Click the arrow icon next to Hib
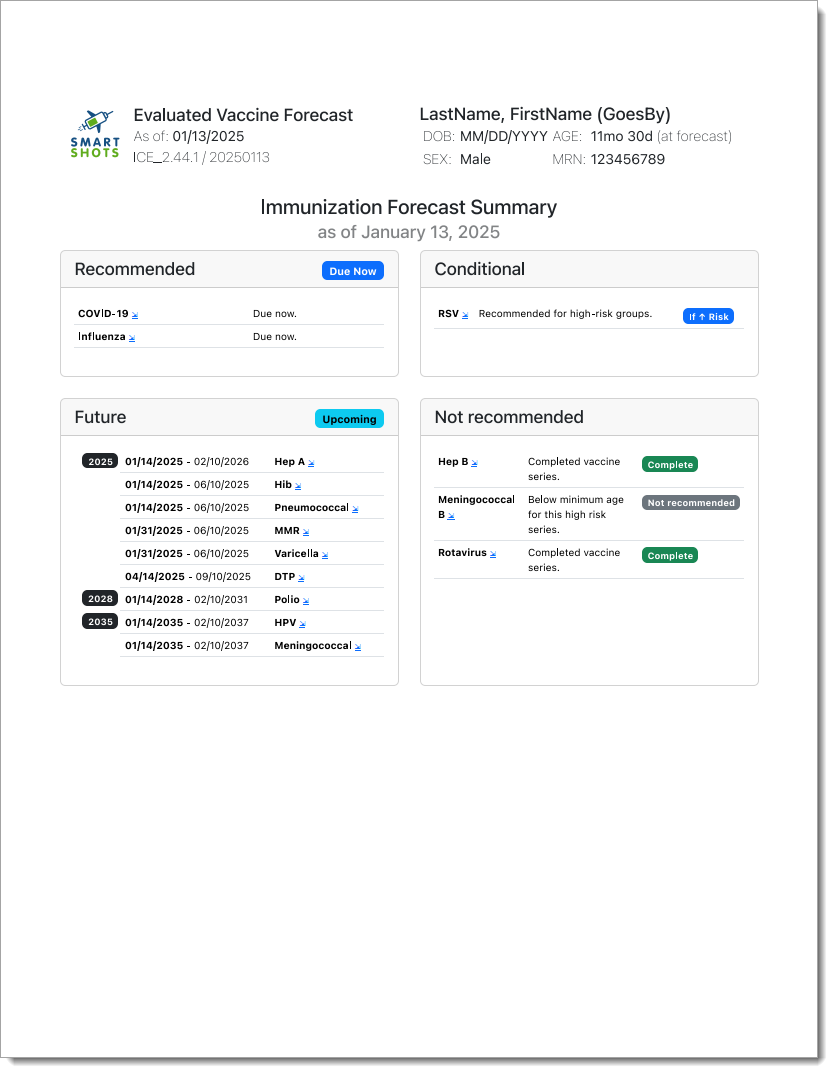833x1073 pixels. click(x=298, y=486)
